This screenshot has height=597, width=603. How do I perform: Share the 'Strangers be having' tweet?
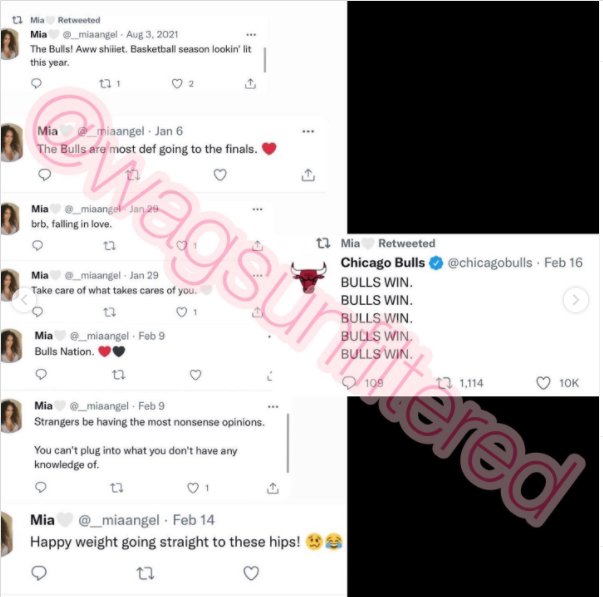(273, 488)
